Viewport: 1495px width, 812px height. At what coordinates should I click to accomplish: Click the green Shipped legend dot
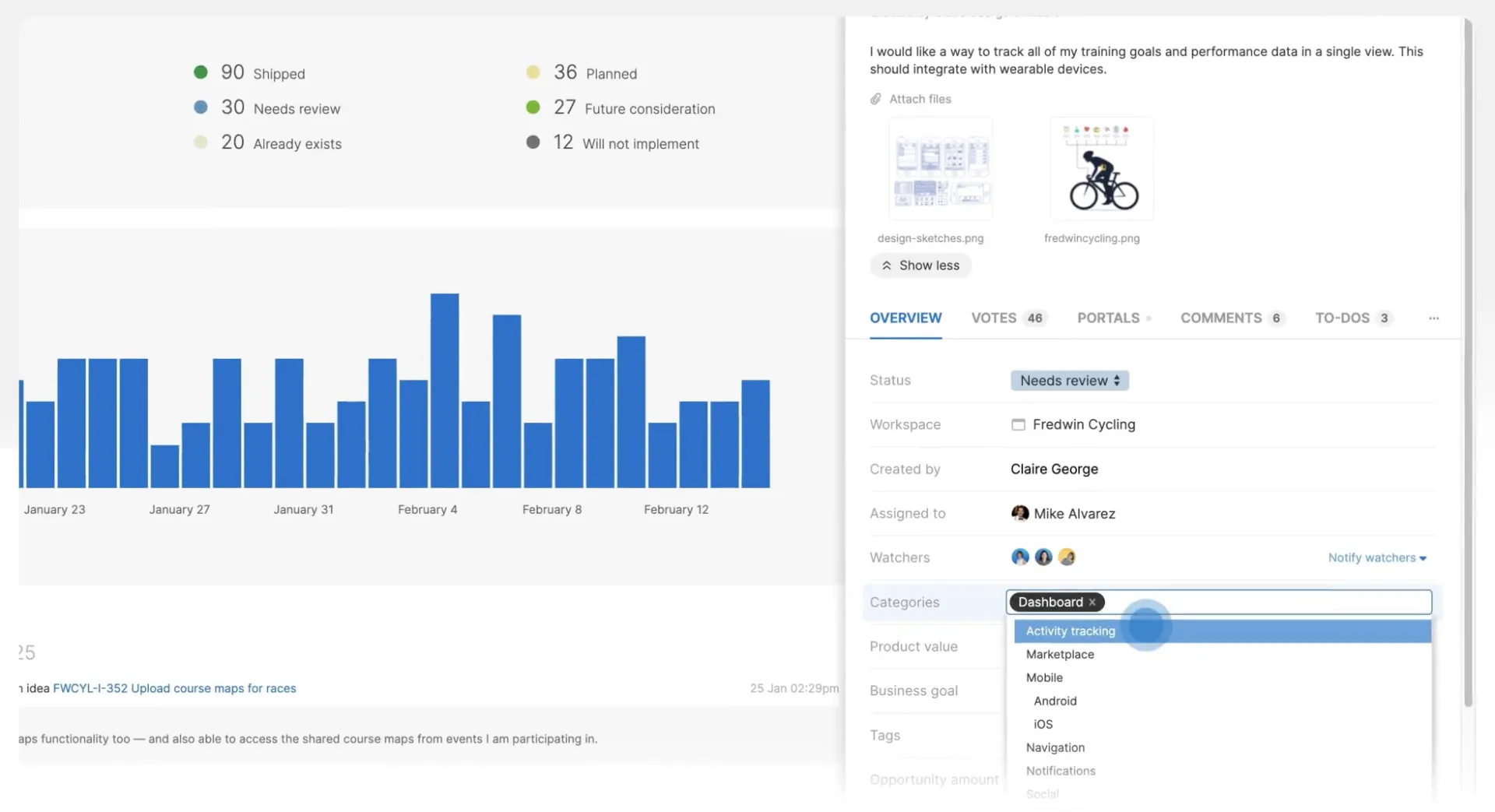pyautogui.click(x=201, y=72)
